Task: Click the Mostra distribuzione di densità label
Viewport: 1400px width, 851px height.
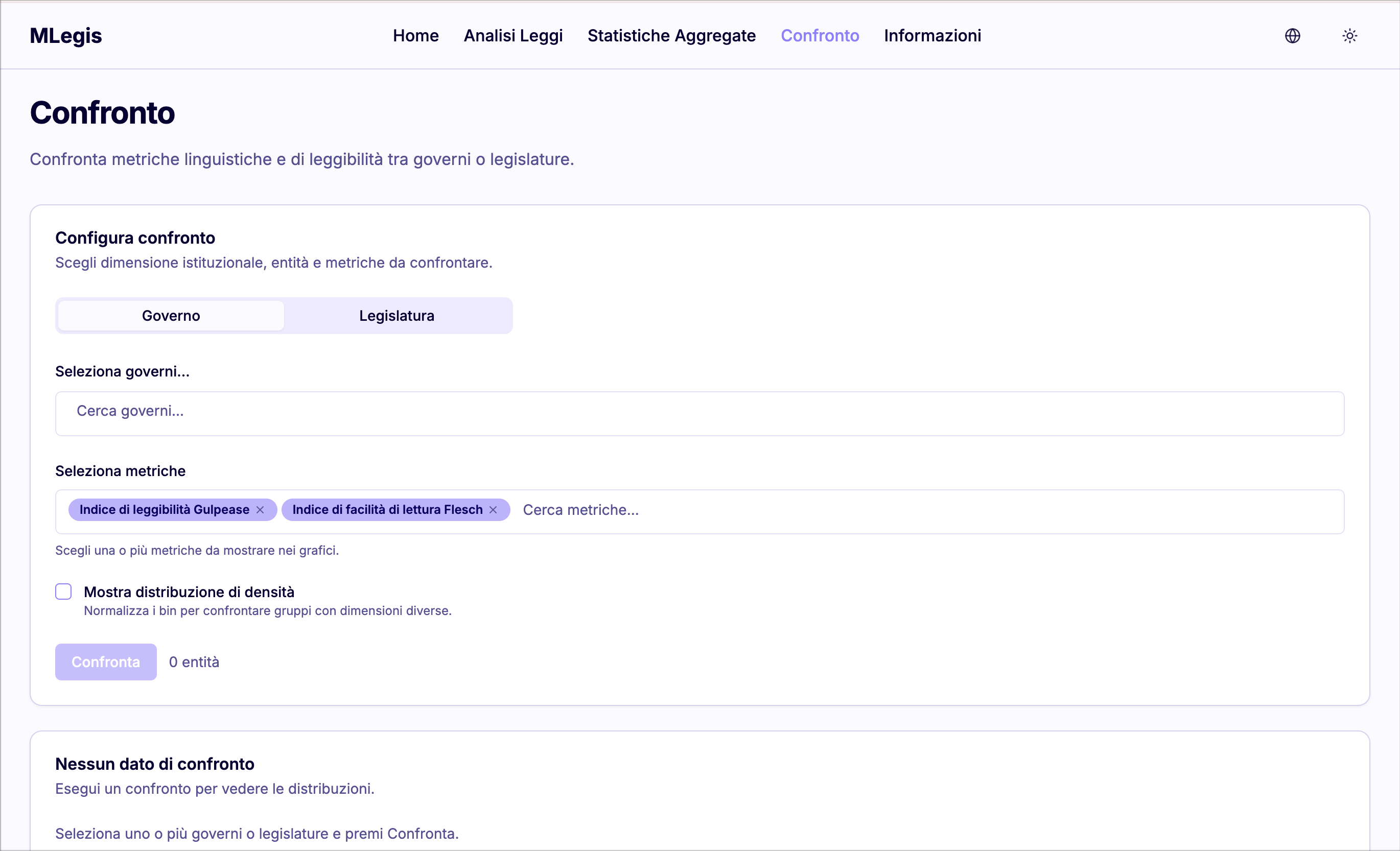Action: [189, 592]
